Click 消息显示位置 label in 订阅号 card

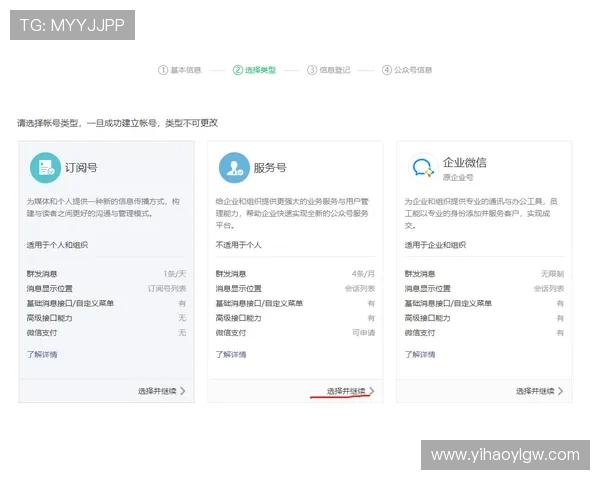49,289
